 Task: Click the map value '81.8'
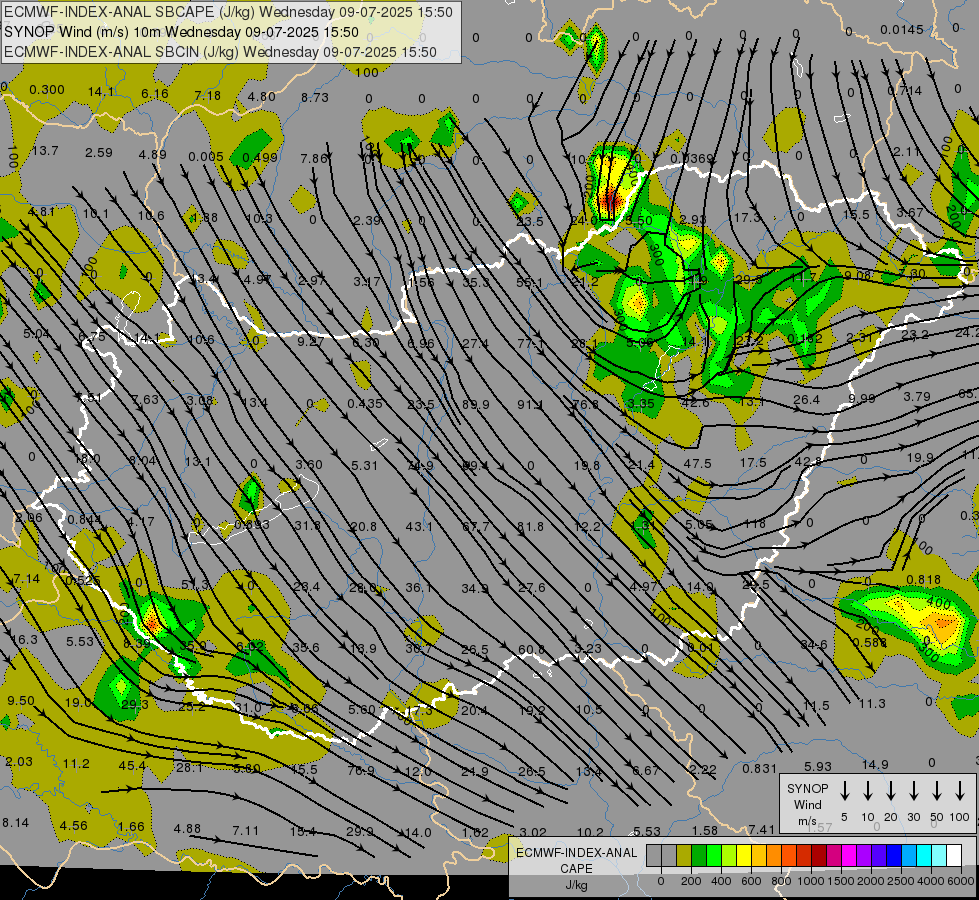[x=530, y=527]
